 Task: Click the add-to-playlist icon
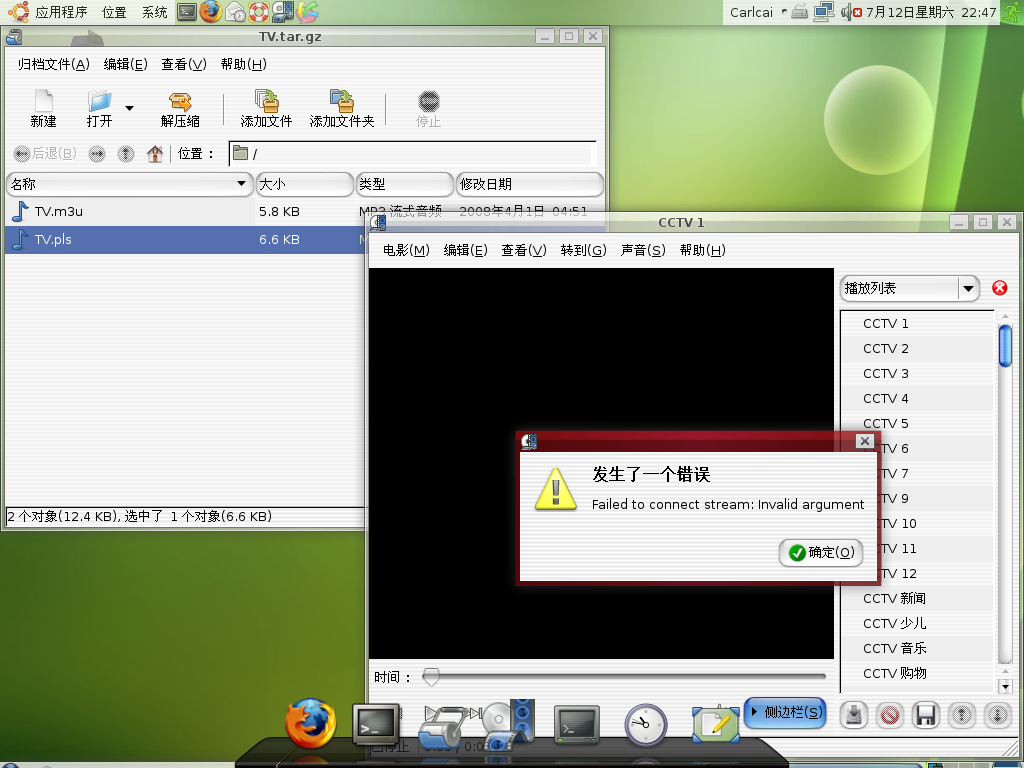tap(853, 715)
